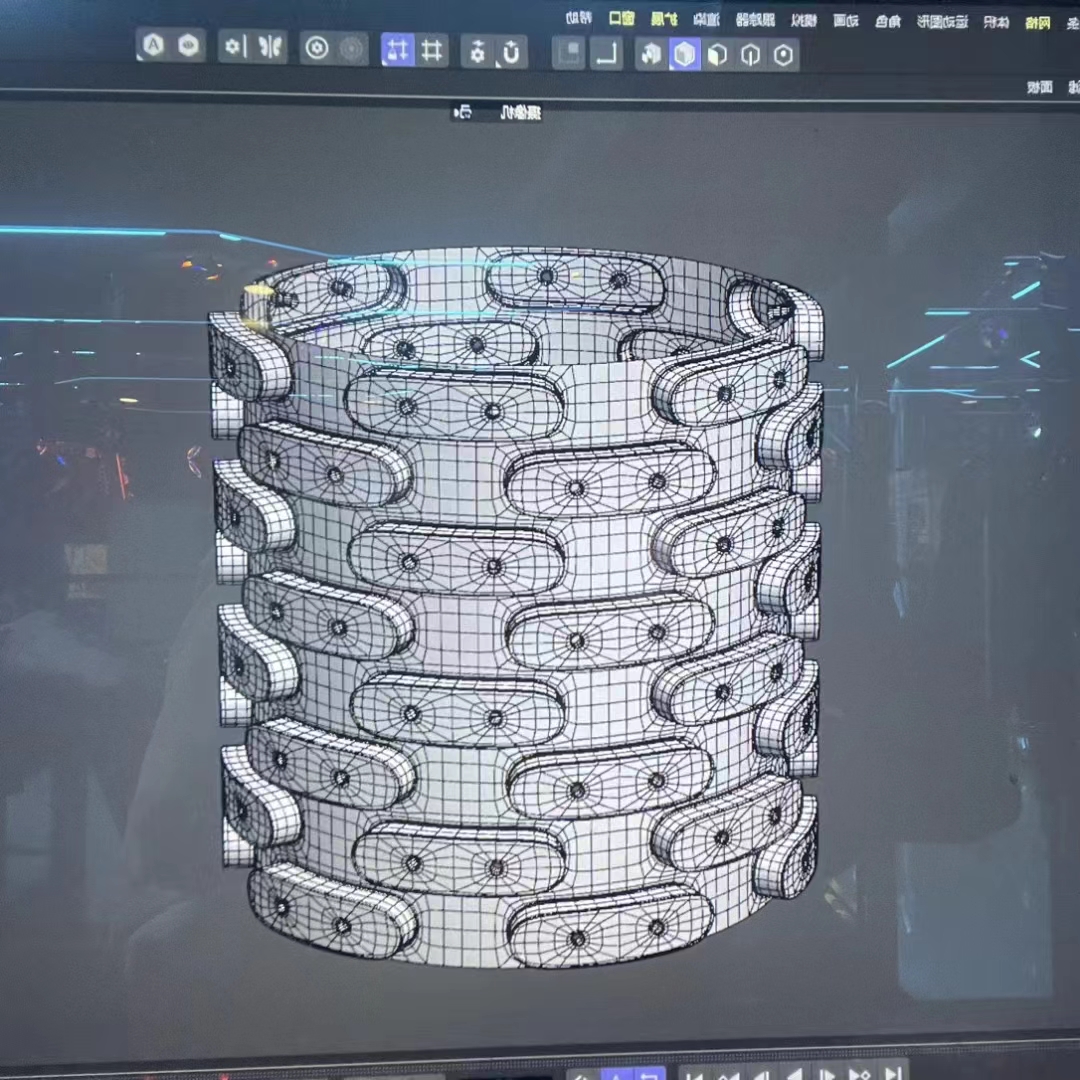This screenshot has width=1080, height=1080.
Task: Select the blue highlighted cube model mode
Action: 685,54
